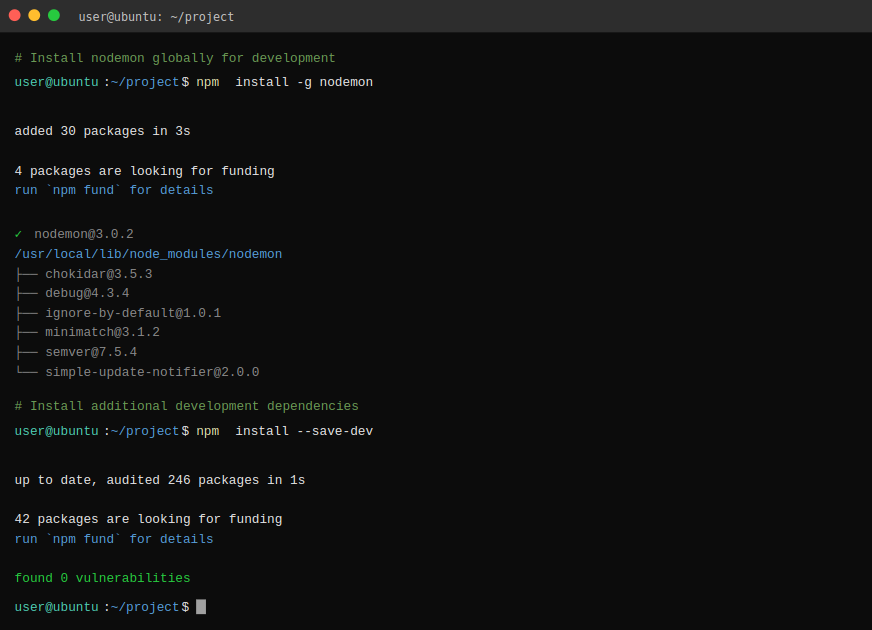Click the path '/usr/local/lib/node_modules/nodemon'
Screen dimensions: 872x630
point(148,254)
